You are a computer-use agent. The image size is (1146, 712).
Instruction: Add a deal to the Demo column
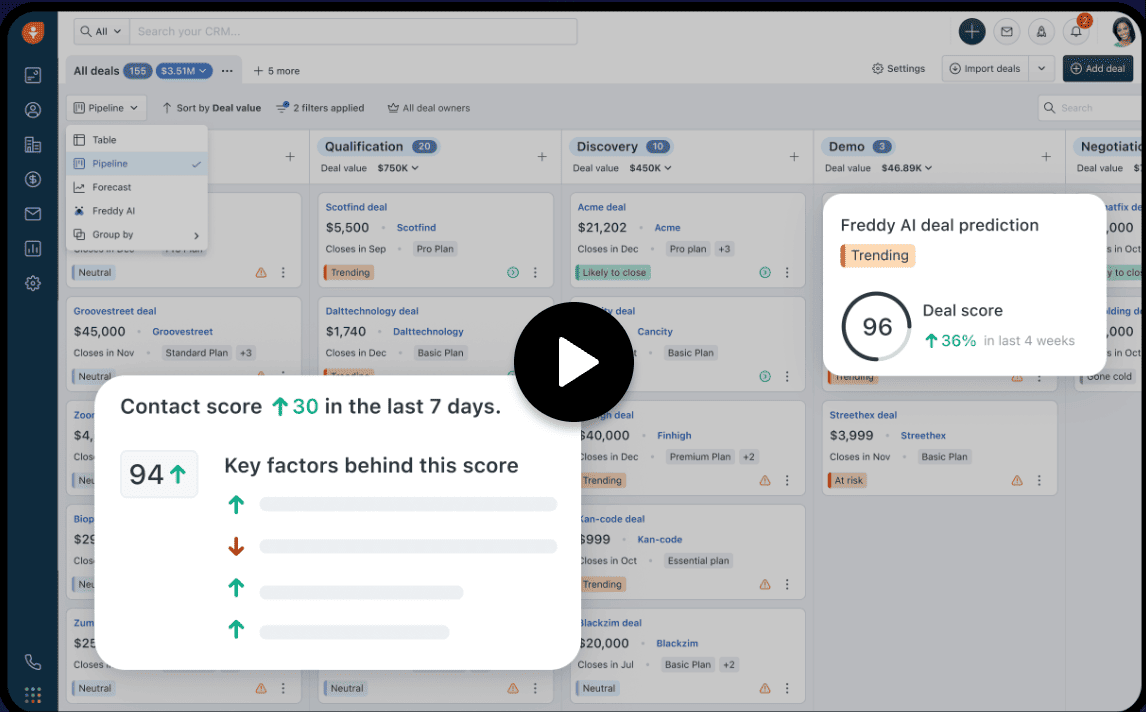(x=1047, y=156)
